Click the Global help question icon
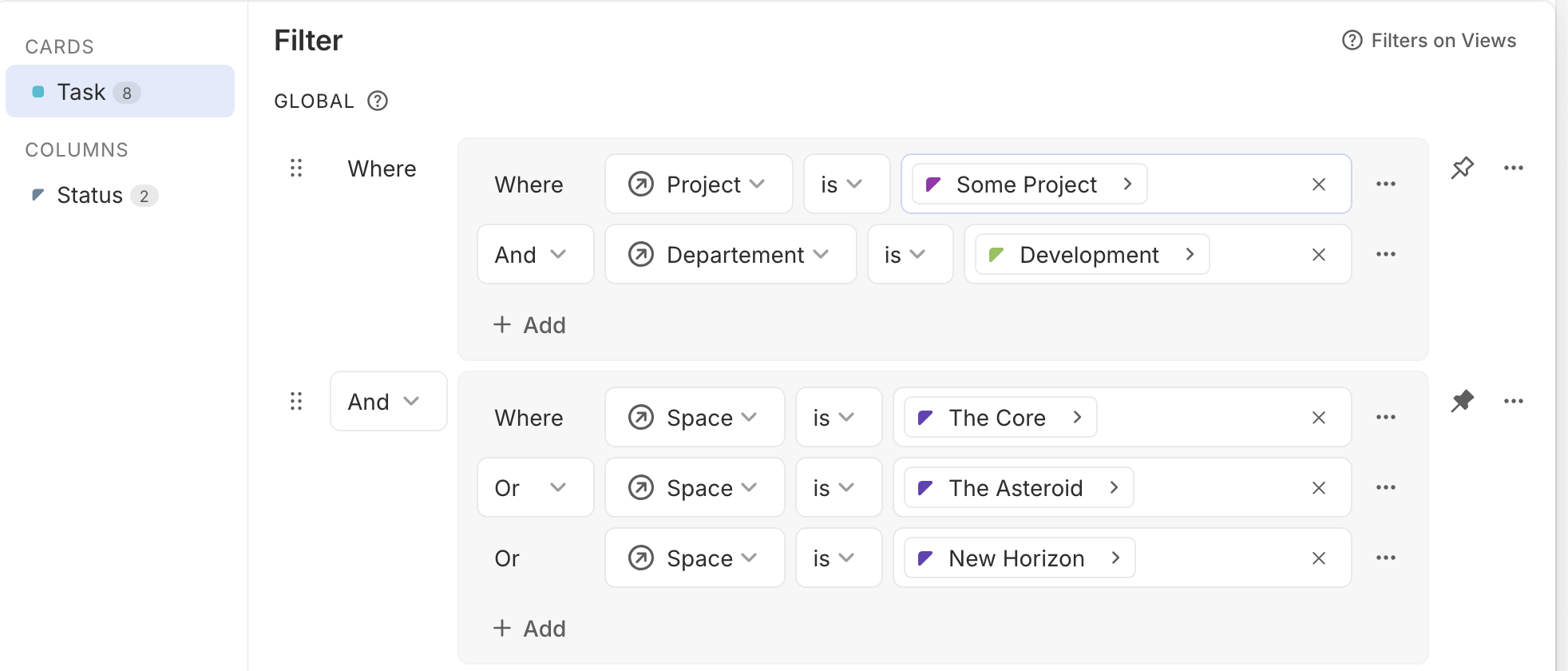The height and width of the screenshot is (671, 1568). (378, 101)
